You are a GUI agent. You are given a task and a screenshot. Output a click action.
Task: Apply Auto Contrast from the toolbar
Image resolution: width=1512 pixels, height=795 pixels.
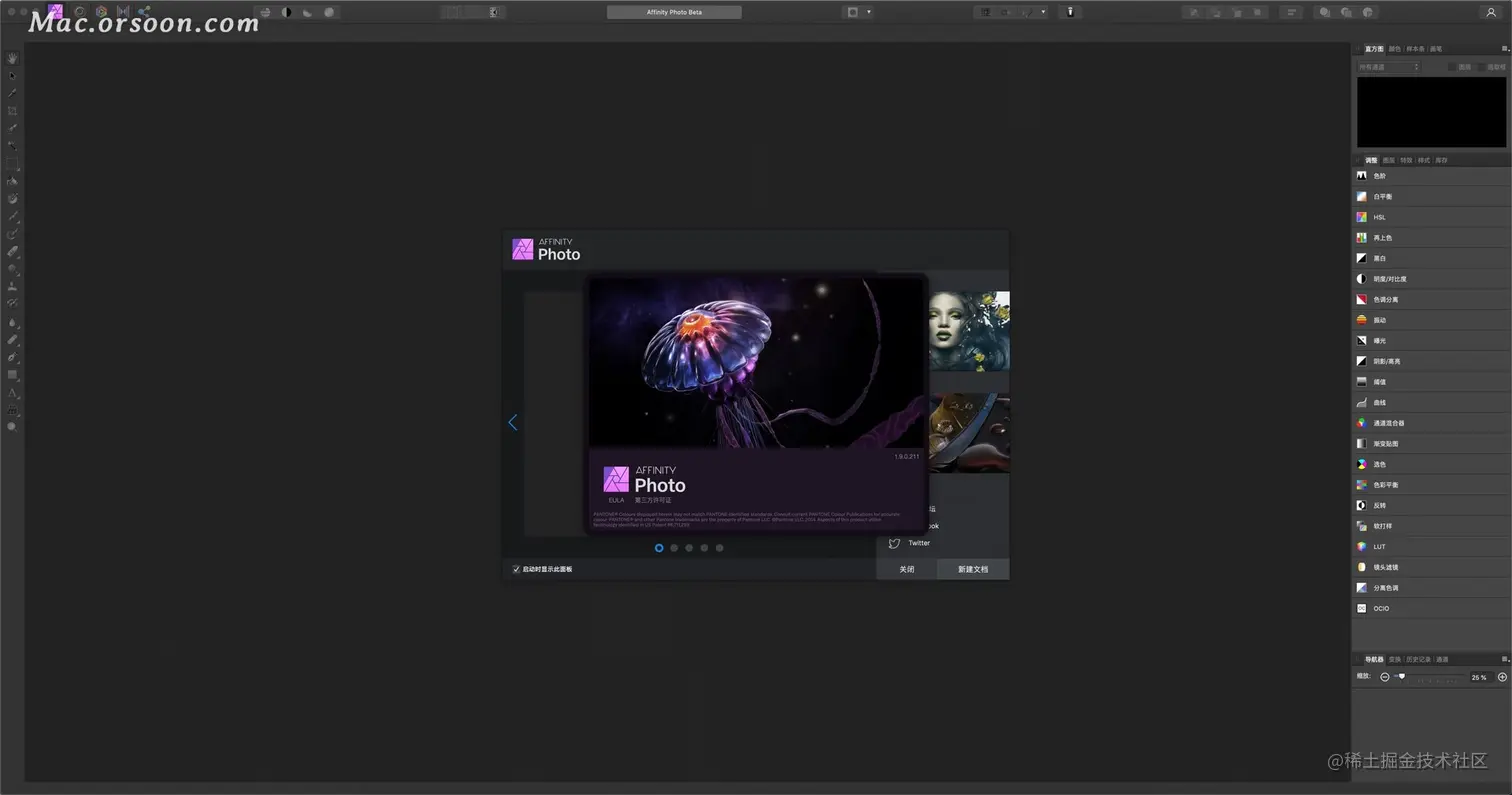tap(287, 12)
